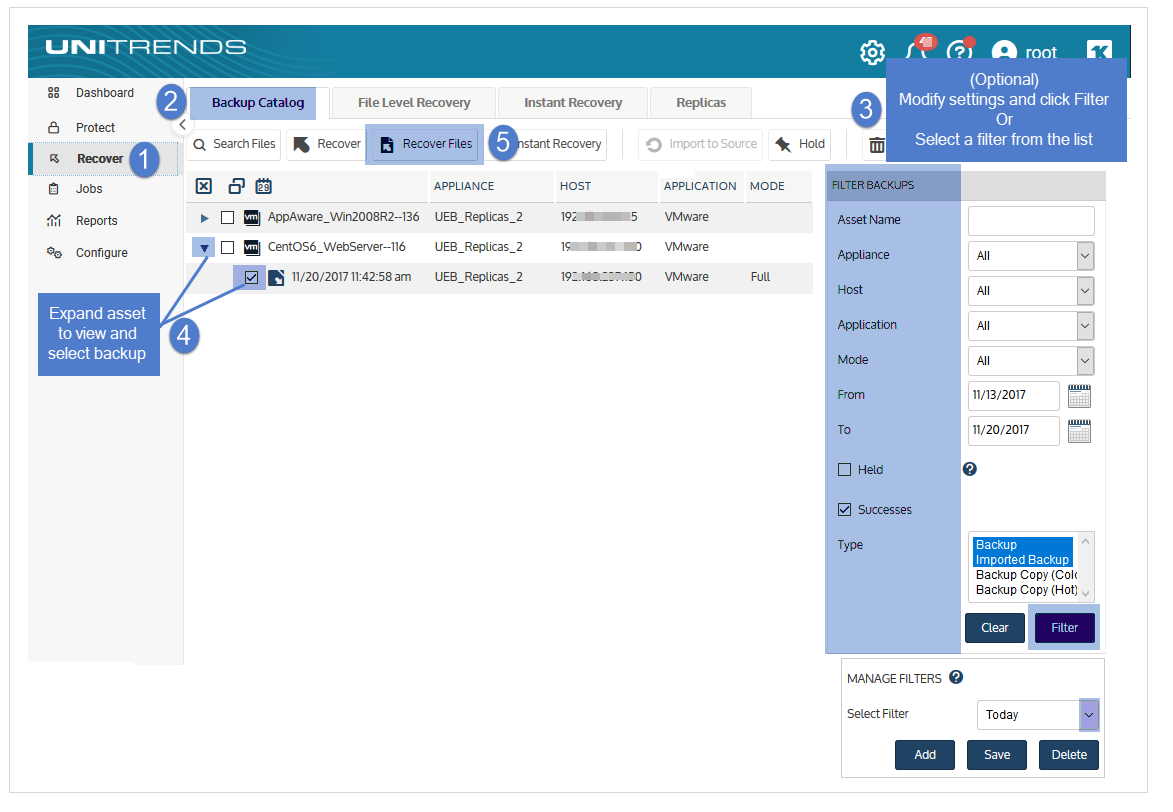Screen dimensions: 1173x812
Task: Click the Recover Files button
Action: click(x=426, y=144)
